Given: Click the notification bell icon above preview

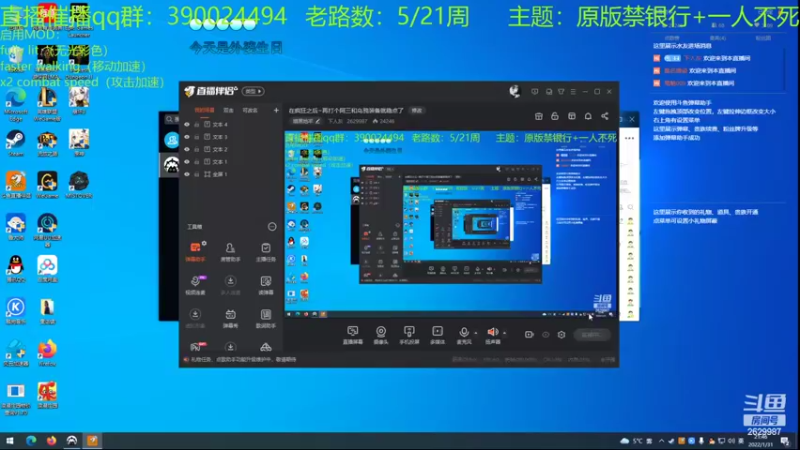Looking at the screenshot, I should tap(588, 116).
